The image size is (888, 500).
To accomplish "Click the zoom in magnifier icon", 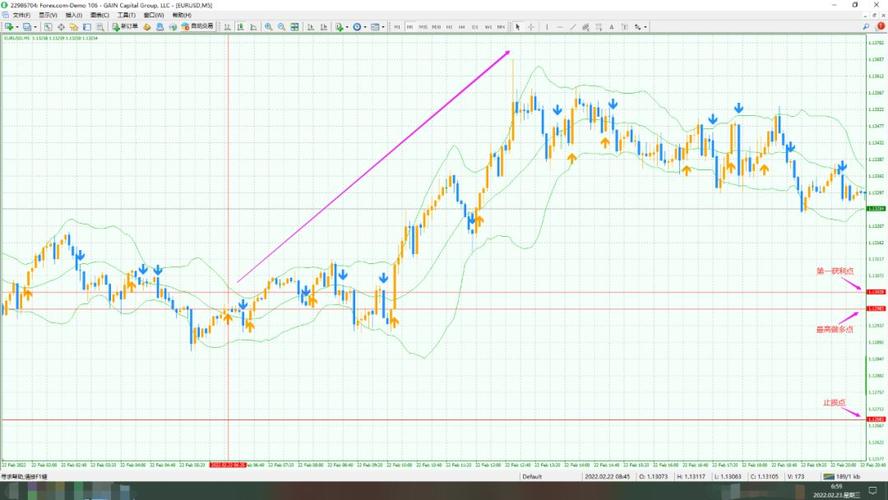I will tap(267, 27).
